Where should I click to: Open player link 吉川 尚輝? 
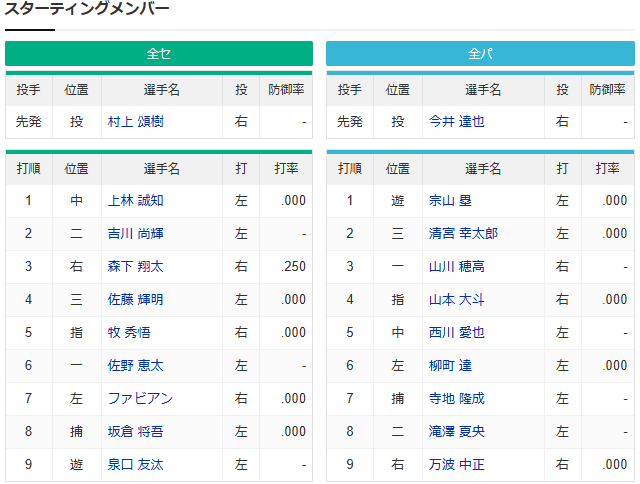click(x=136, y=234)
